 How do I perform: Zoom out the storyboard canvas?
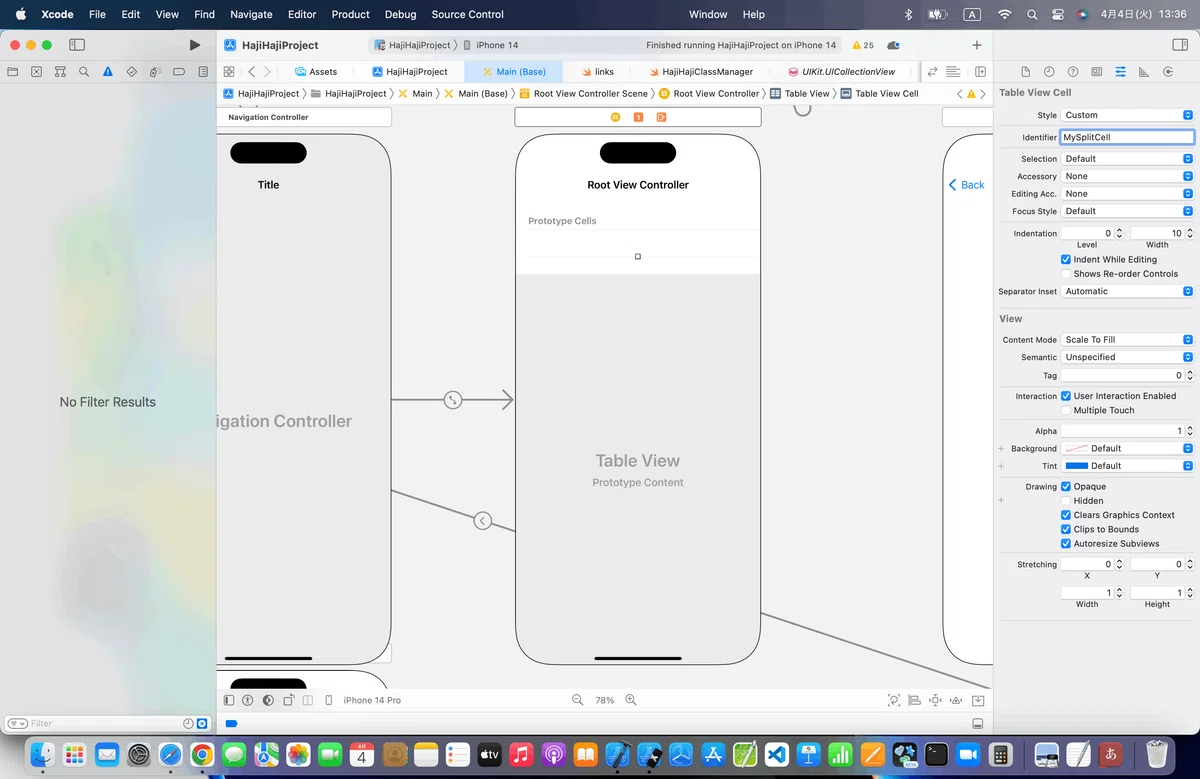[x=577, y=700]
